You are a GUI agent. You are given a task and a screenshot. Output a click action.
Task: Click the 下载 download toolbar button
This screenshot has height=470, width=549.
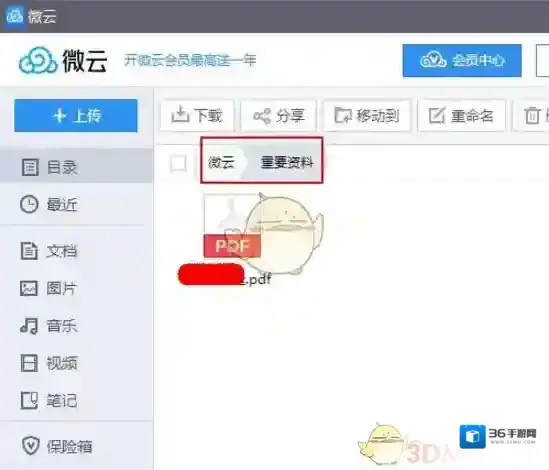pyautogui.click(x=197, y=116)
